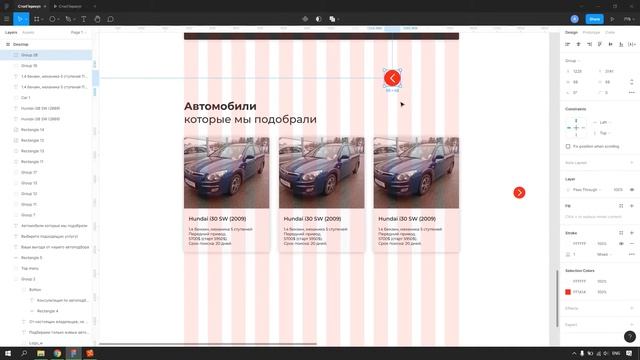Viewport: 640px width, 360px height.
Task: Open the Figma main menu hamburger
Action: pos(7,19)
